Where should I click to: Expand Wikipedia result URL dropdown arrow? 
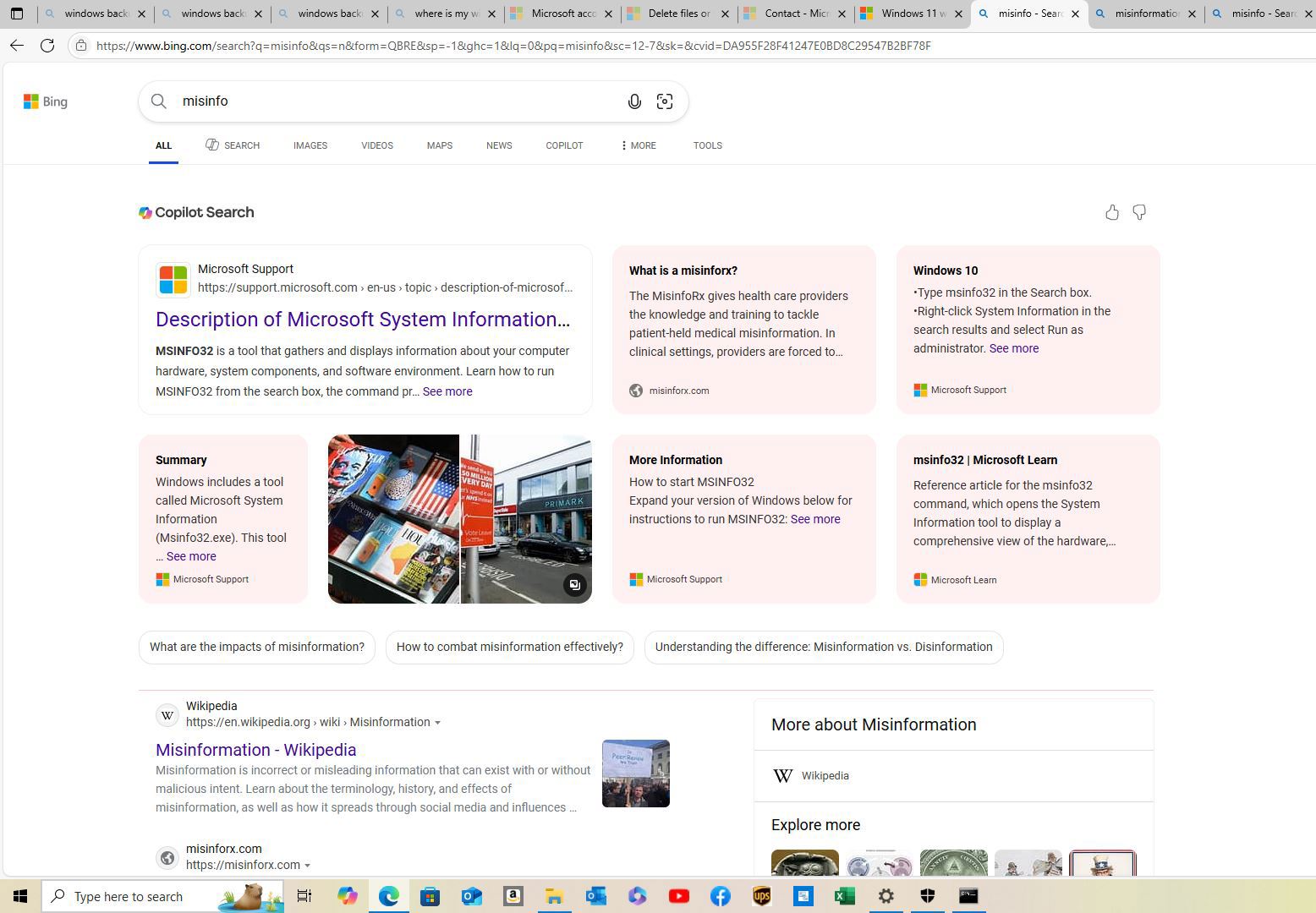point(437,723)
